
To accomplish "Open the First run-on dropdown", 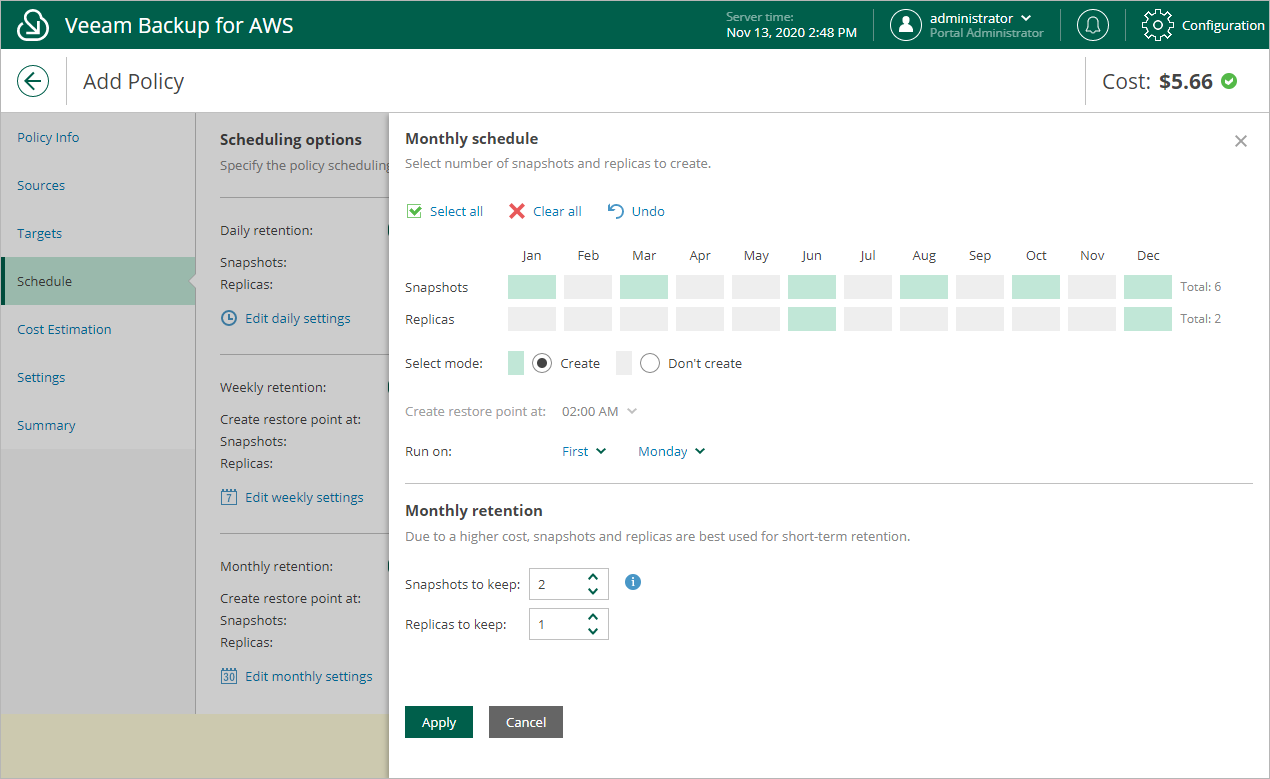I will click(584, 451).
